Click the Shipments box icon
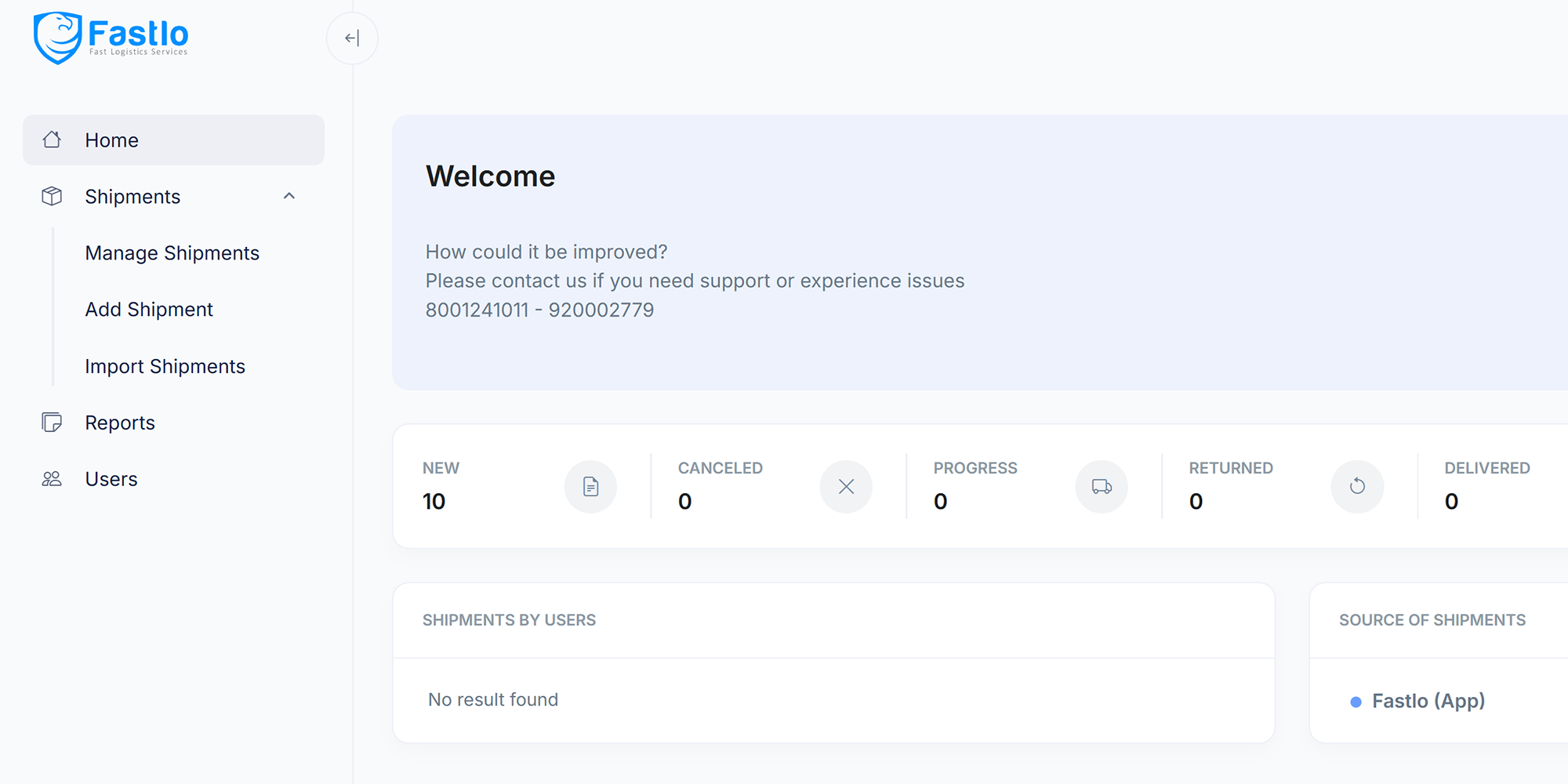 click(x=52, y=196)
